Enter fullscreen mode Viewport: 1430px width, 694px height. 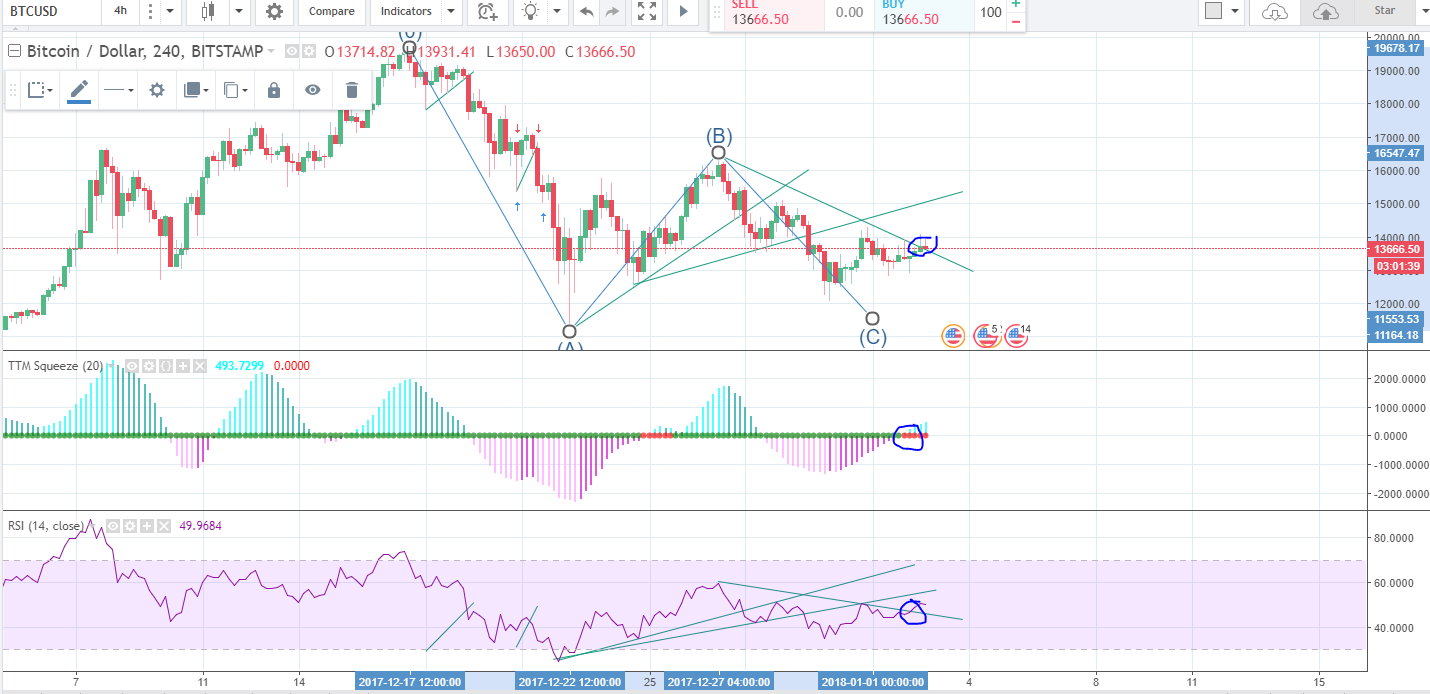point(647,11)
